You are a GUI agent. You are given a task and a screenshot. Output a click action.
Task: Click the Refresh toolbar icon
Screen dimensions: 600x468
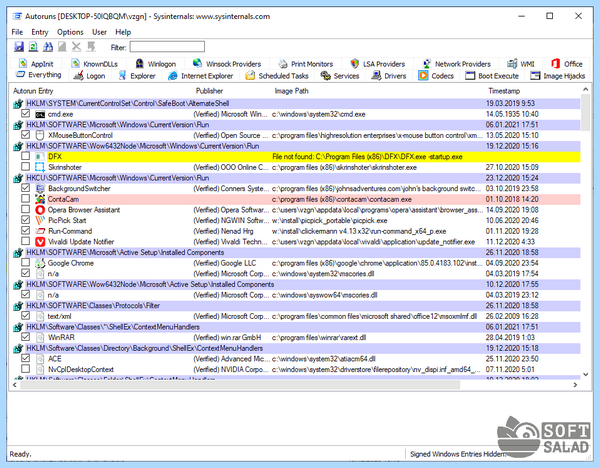click(33, 47)
